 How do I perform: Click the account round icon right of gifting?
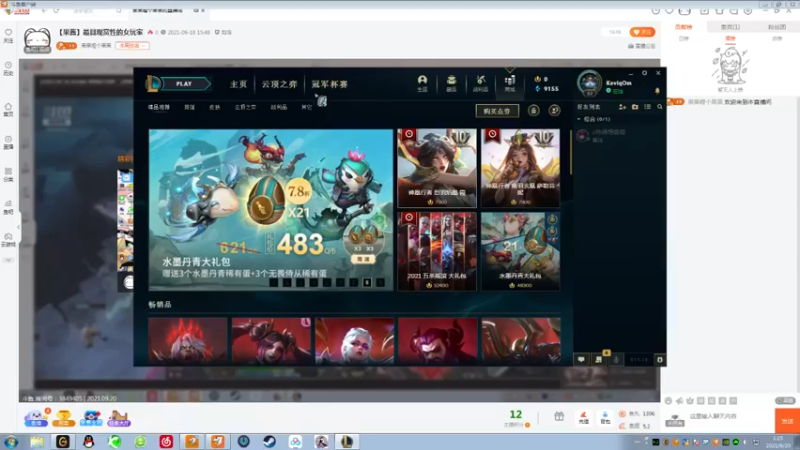pos(554,111)
